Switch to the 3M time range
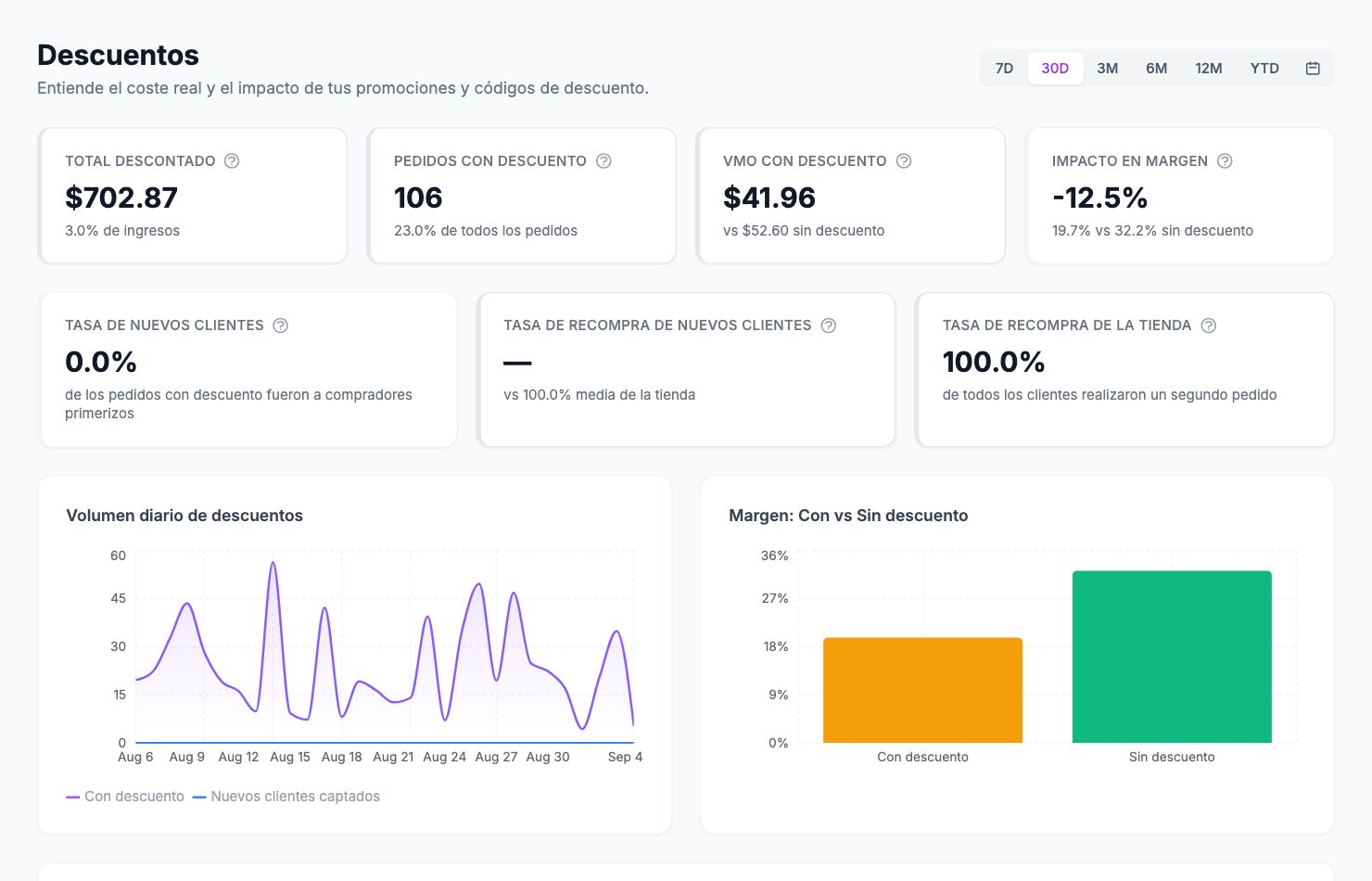 click(x=1108, y=68)
